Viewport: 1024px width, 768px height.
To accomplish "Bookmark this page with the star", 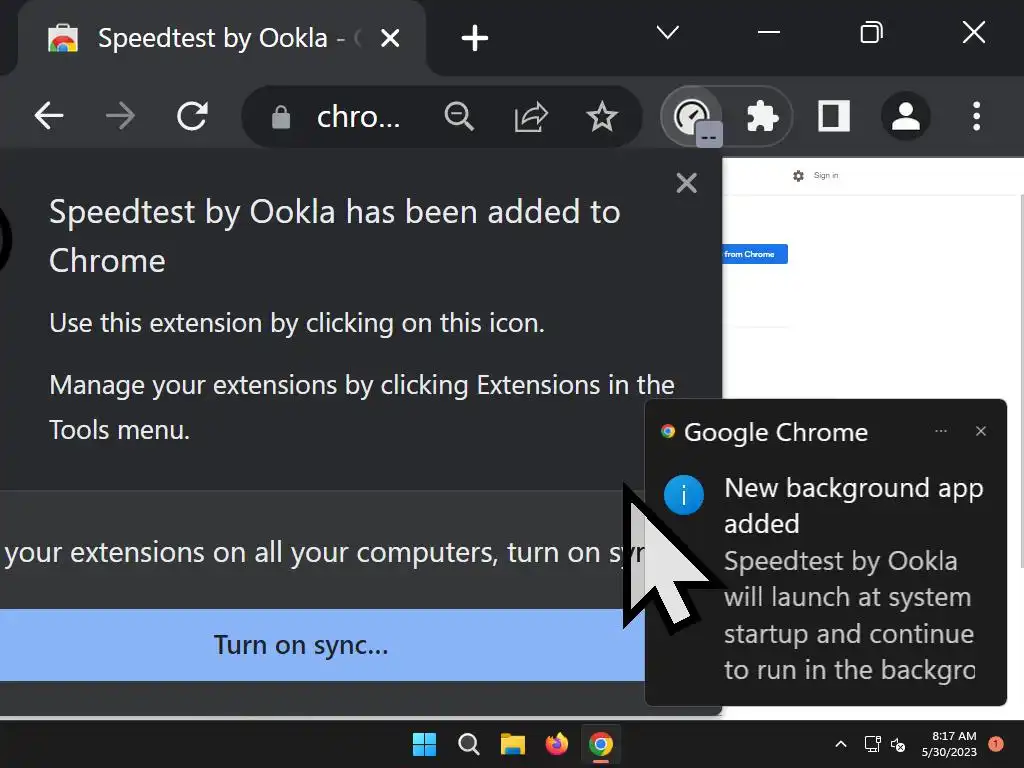I will pyautogui.click(x=601, y=117).
